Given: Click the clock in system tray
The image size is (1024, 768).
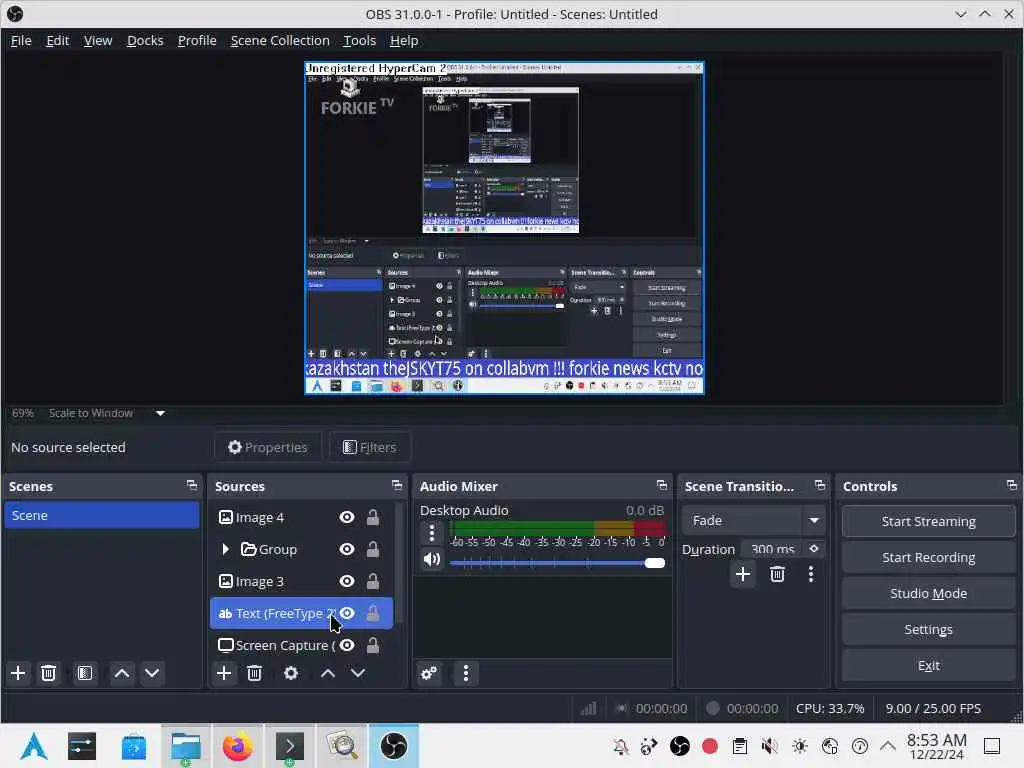Looking at the screenshot, I should pos(936,746).
